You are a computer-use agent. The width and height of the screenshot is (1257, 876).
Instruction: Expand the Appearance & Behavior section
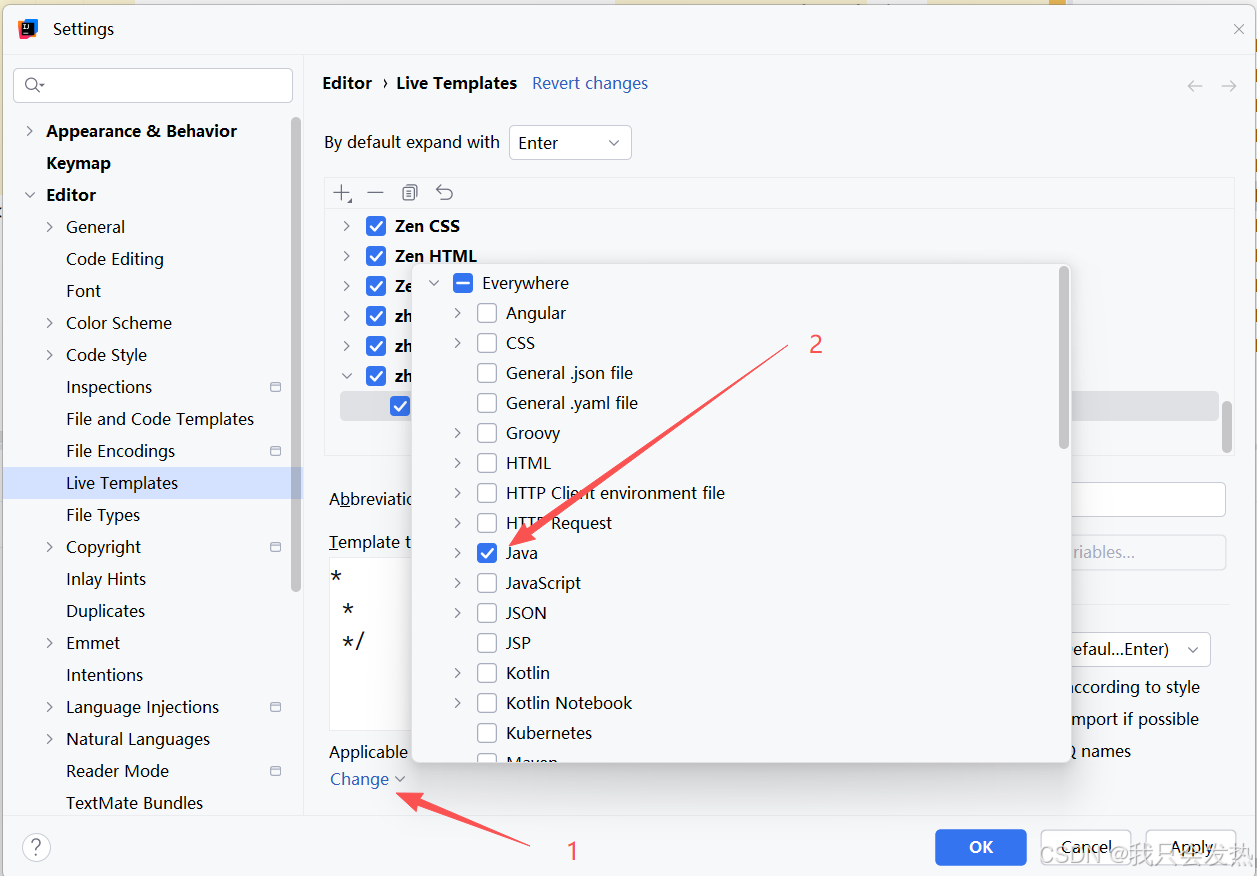(29, 131)
